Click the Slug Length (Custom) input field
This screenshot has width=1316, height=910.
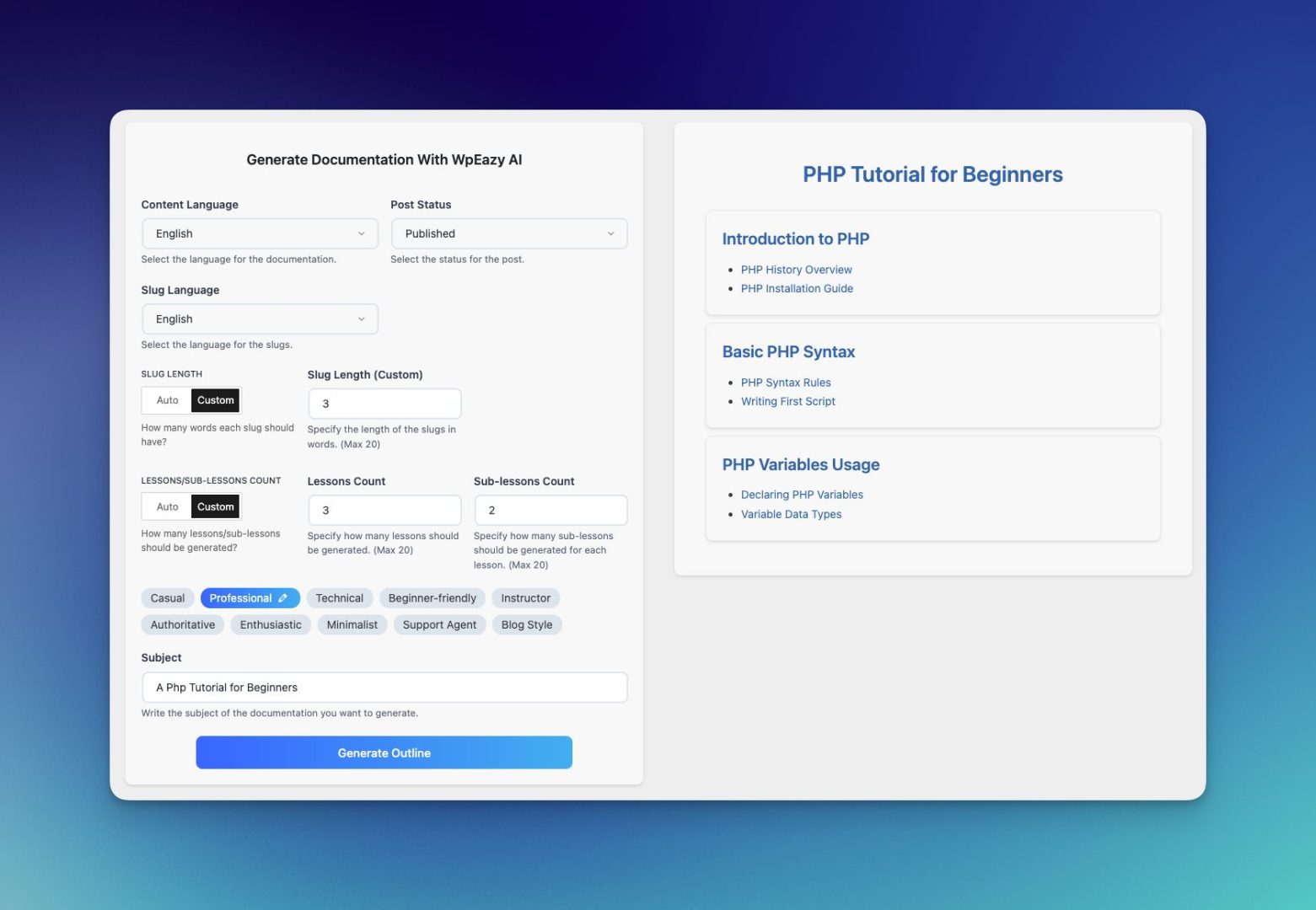click(x=384, y=404)
